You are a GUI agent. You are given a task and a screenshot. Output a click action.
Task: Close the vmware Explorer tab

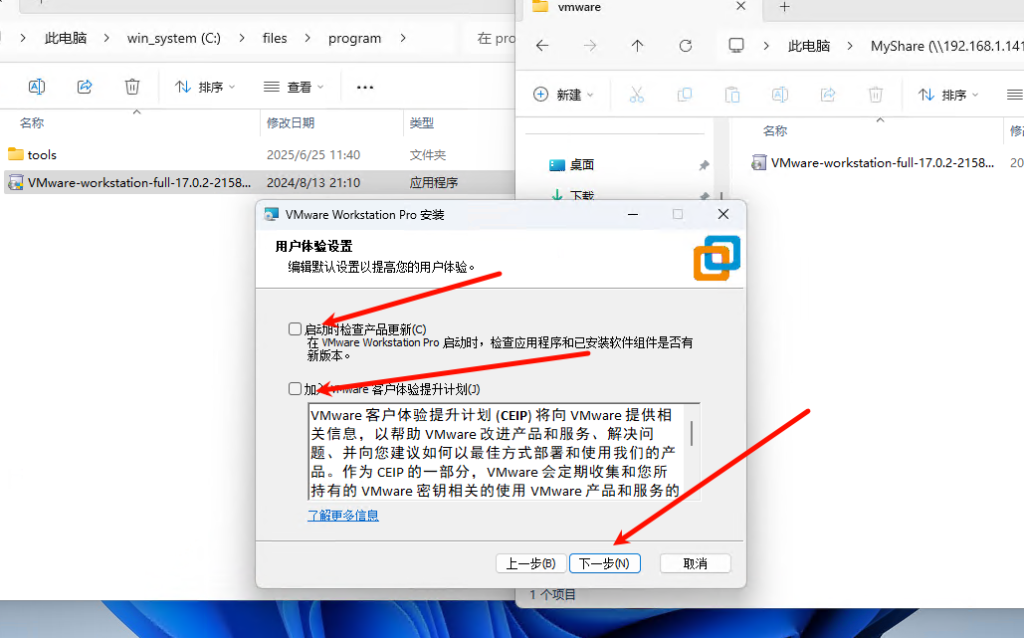coord(741,6)
